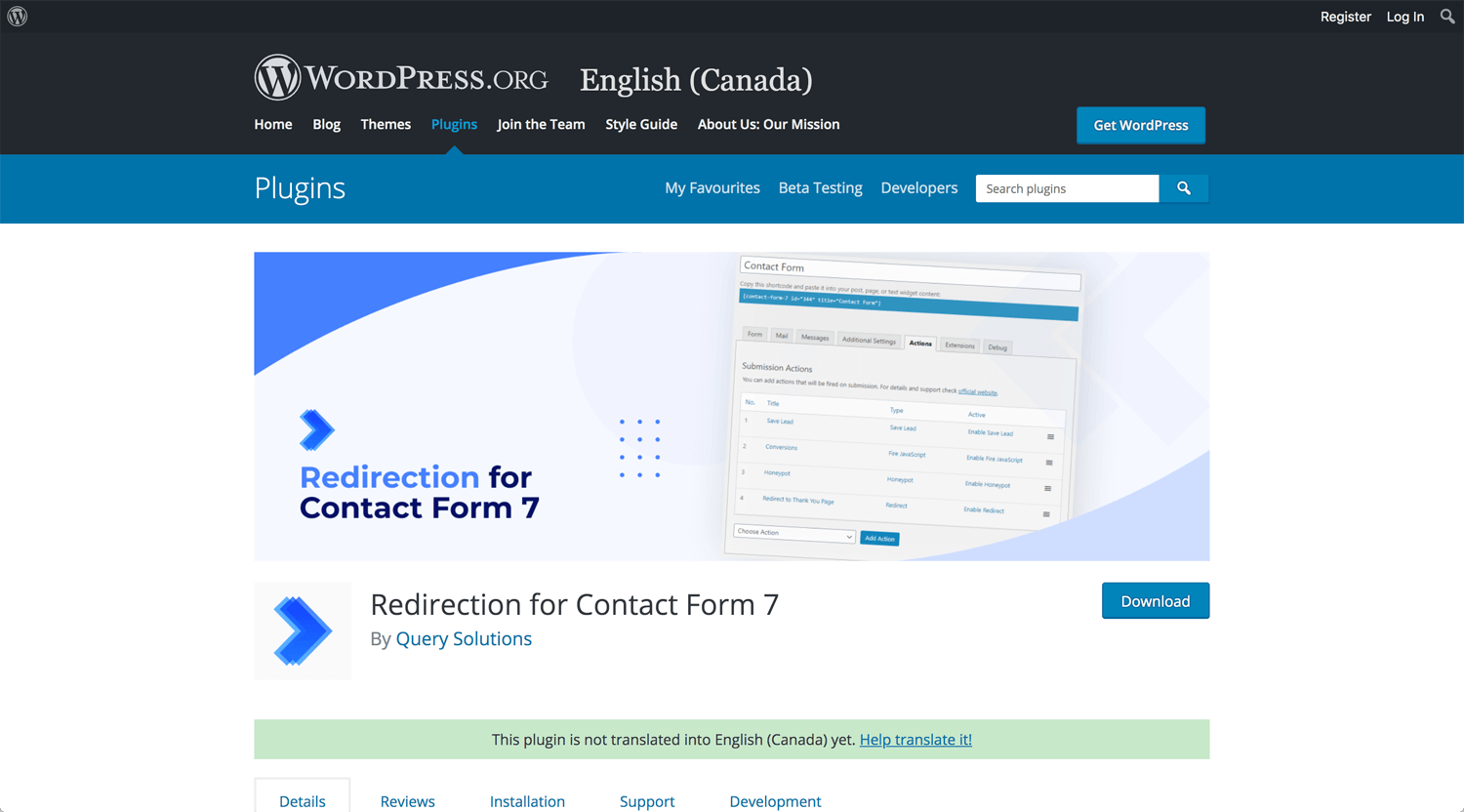Image resolution: width=1464 pixels, height=812 pixels.
Task: Click the Help translate it! link
Action: point(915,740)
